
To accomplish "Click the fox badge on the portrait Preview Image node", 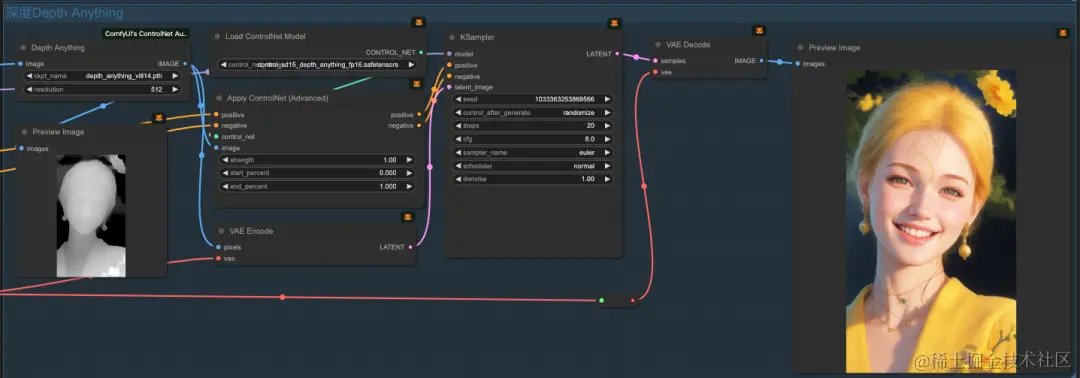I will [1062, 34].
